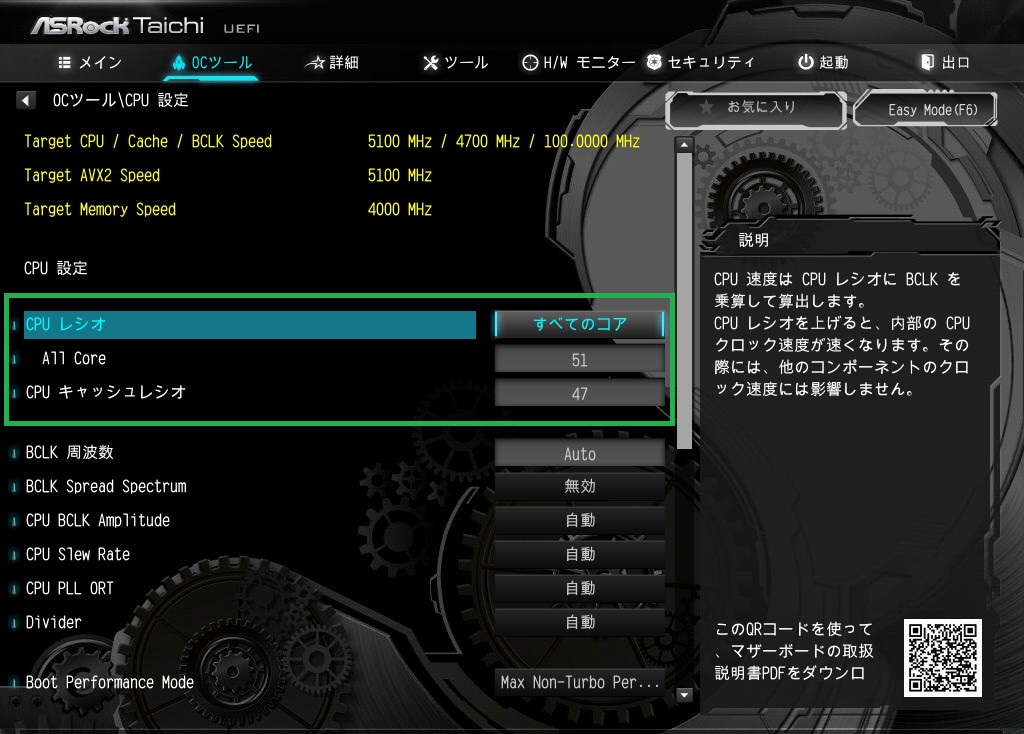The height and width of the screenshot is (734, 1024).
Task: Switch to the メイン tab
Action: 91,62
